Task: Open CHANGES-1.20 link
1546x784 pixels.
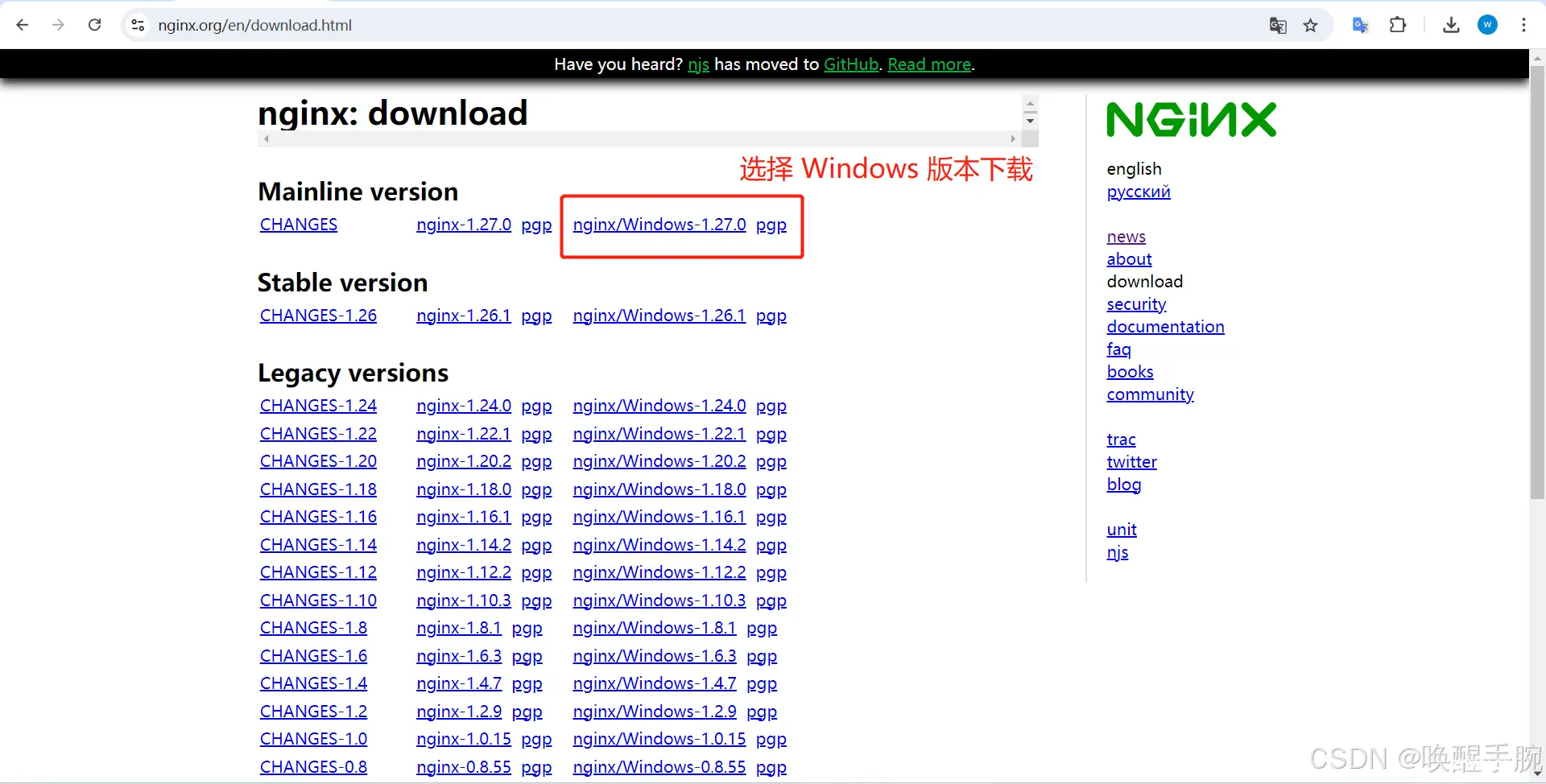Action: (318, 461)
